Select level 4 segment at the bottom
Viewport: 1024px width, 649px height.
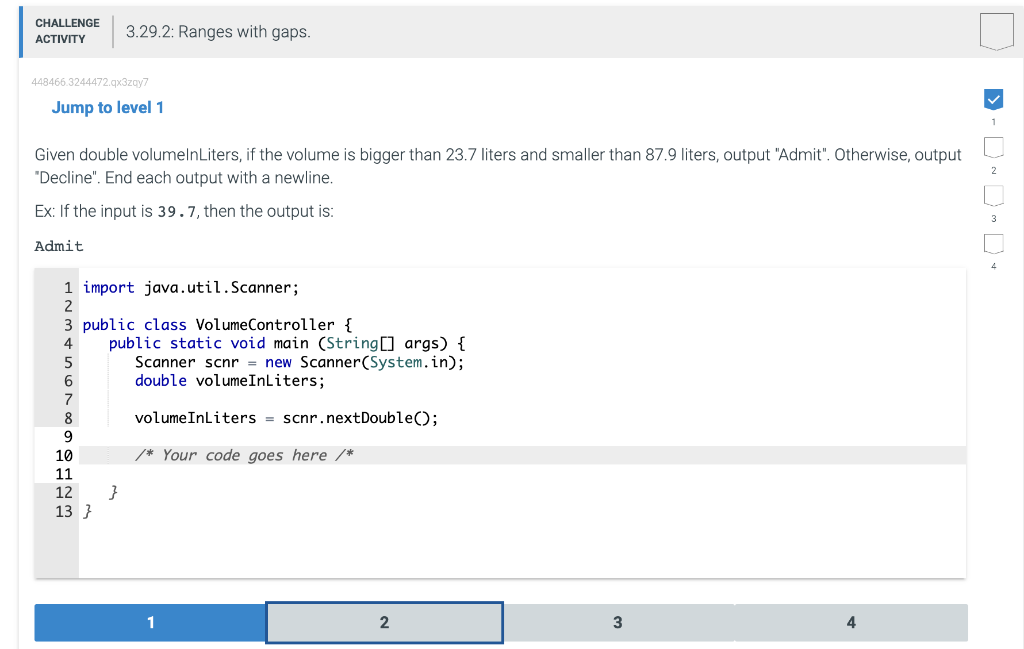851,622
